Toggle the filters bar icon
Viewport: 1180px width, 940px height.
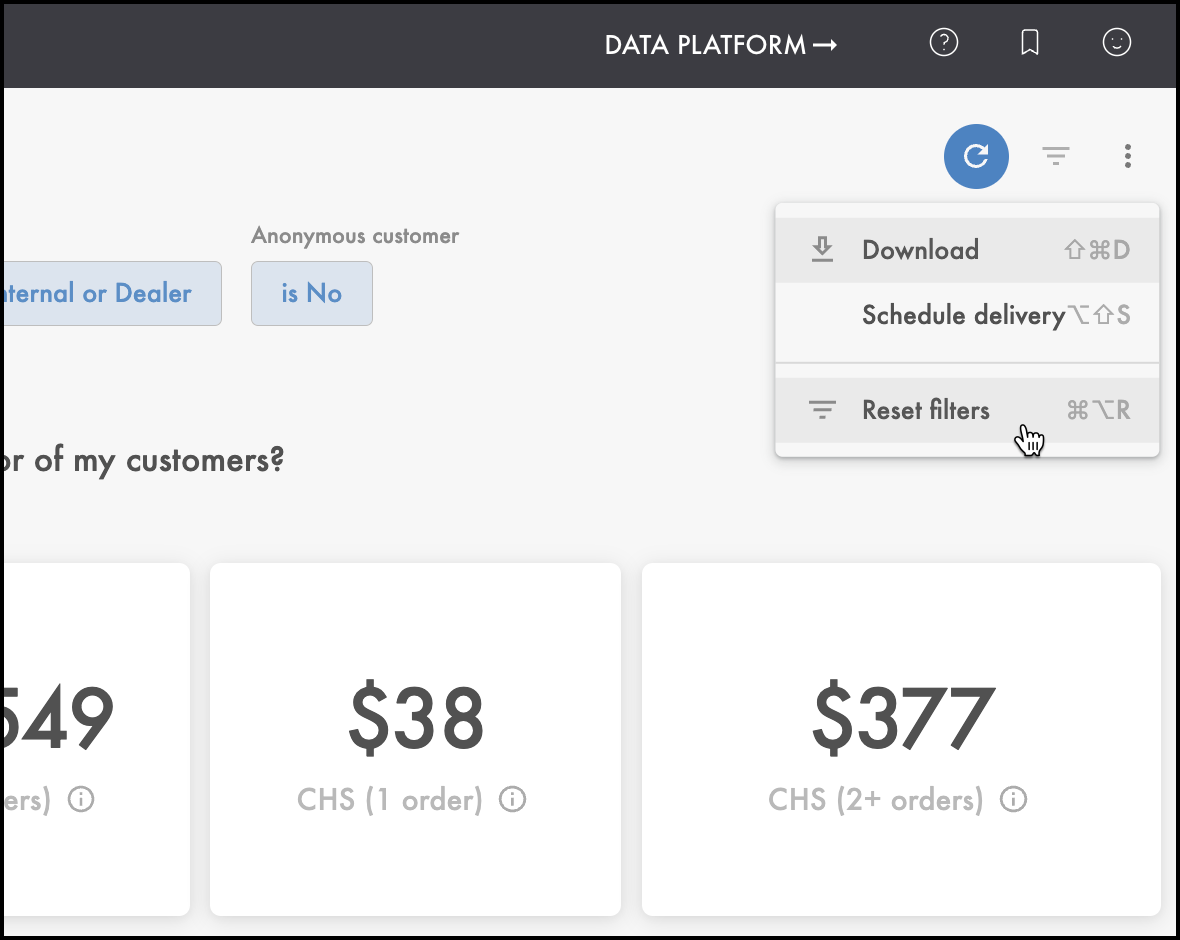point(1056,157)
